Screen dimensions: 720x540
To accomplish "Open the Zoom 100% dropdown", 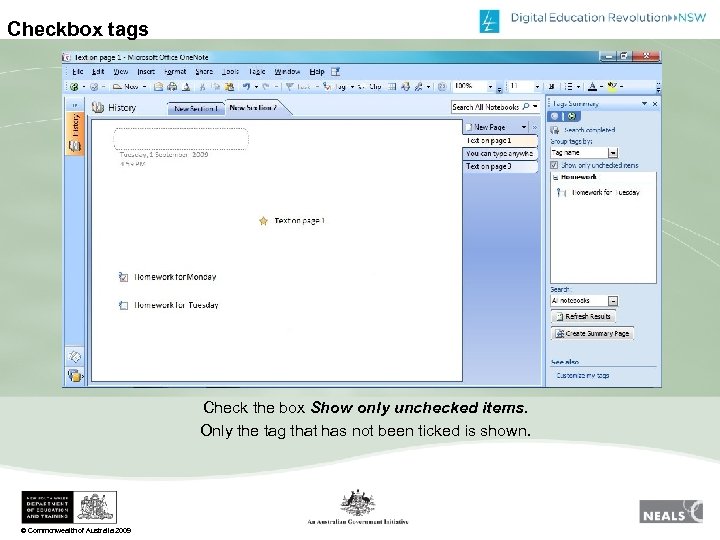I will [490, 87].
